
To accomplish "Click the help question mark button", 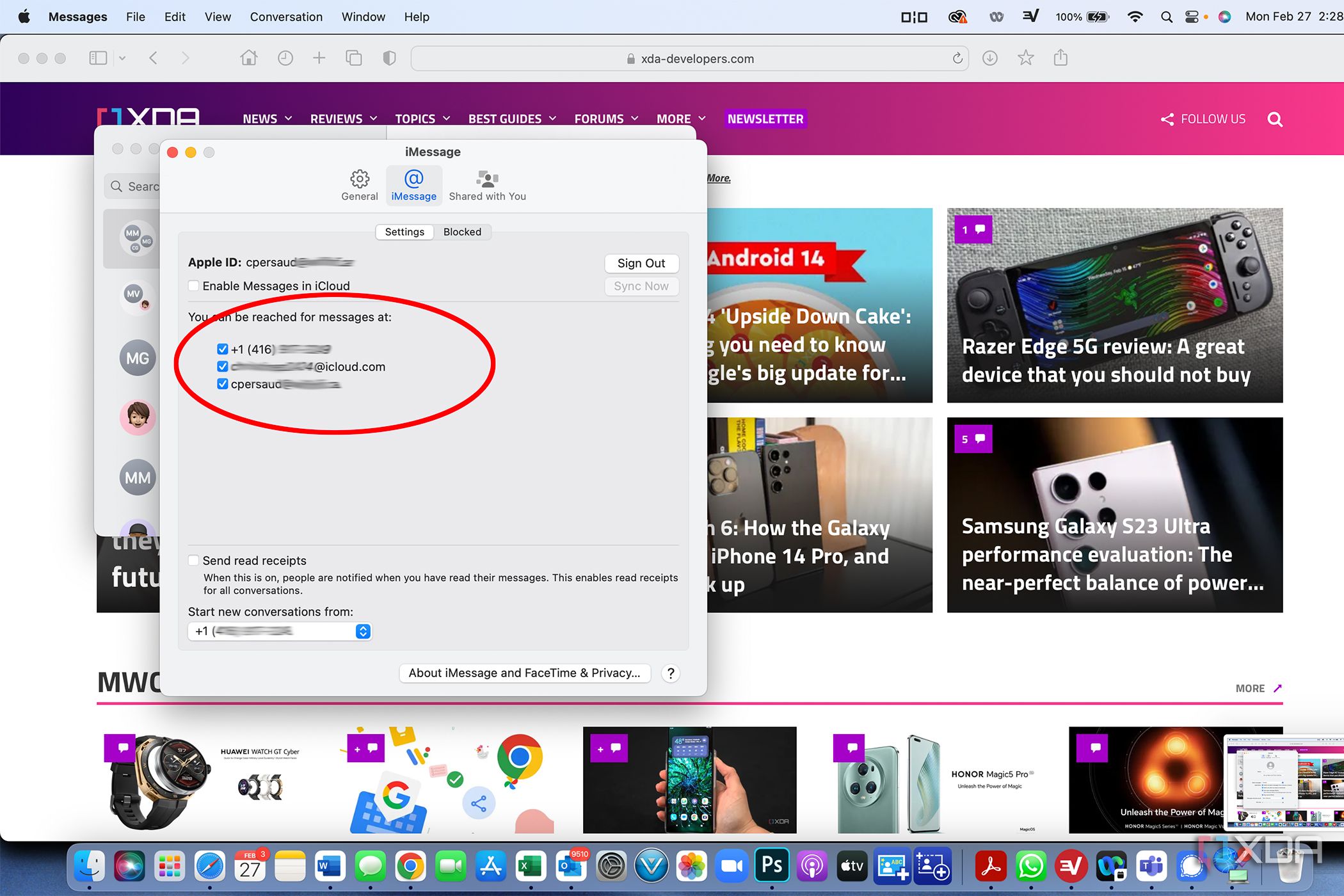I will (670, 673).
